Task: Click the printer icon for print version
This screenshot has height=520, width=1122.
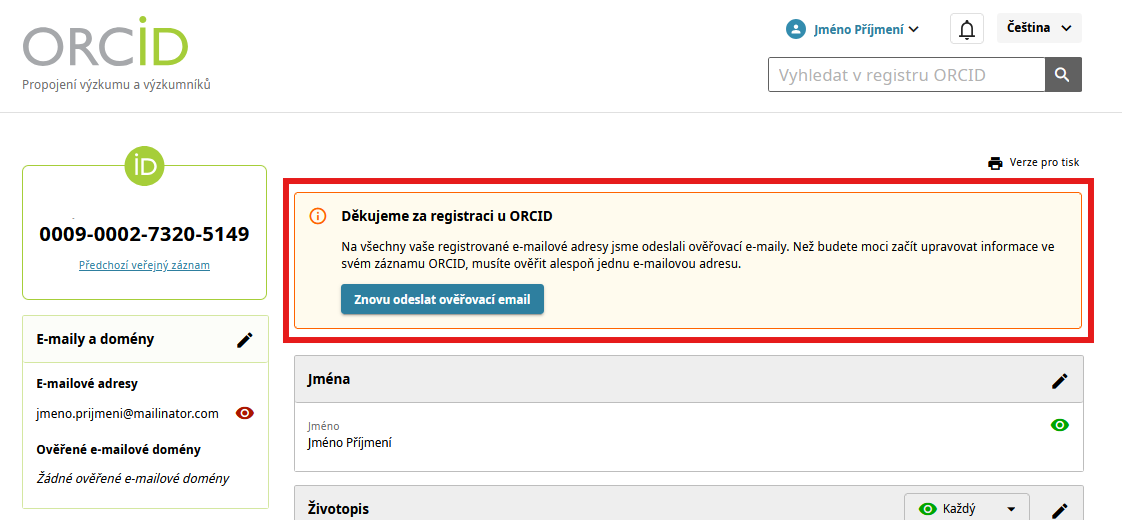Action: pos(995,163)
